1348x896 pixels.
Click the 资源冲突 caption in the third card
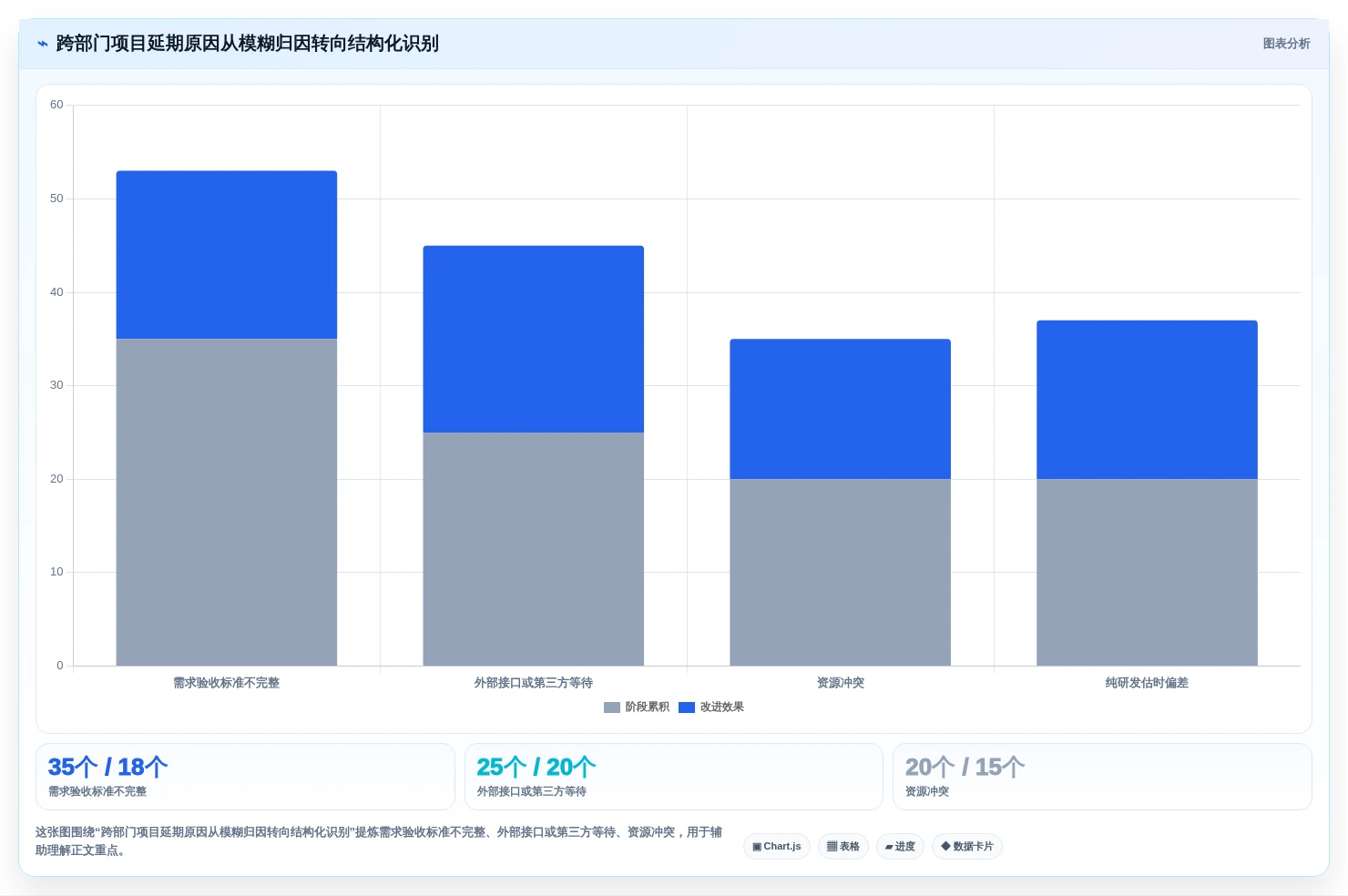pos(927,792)
